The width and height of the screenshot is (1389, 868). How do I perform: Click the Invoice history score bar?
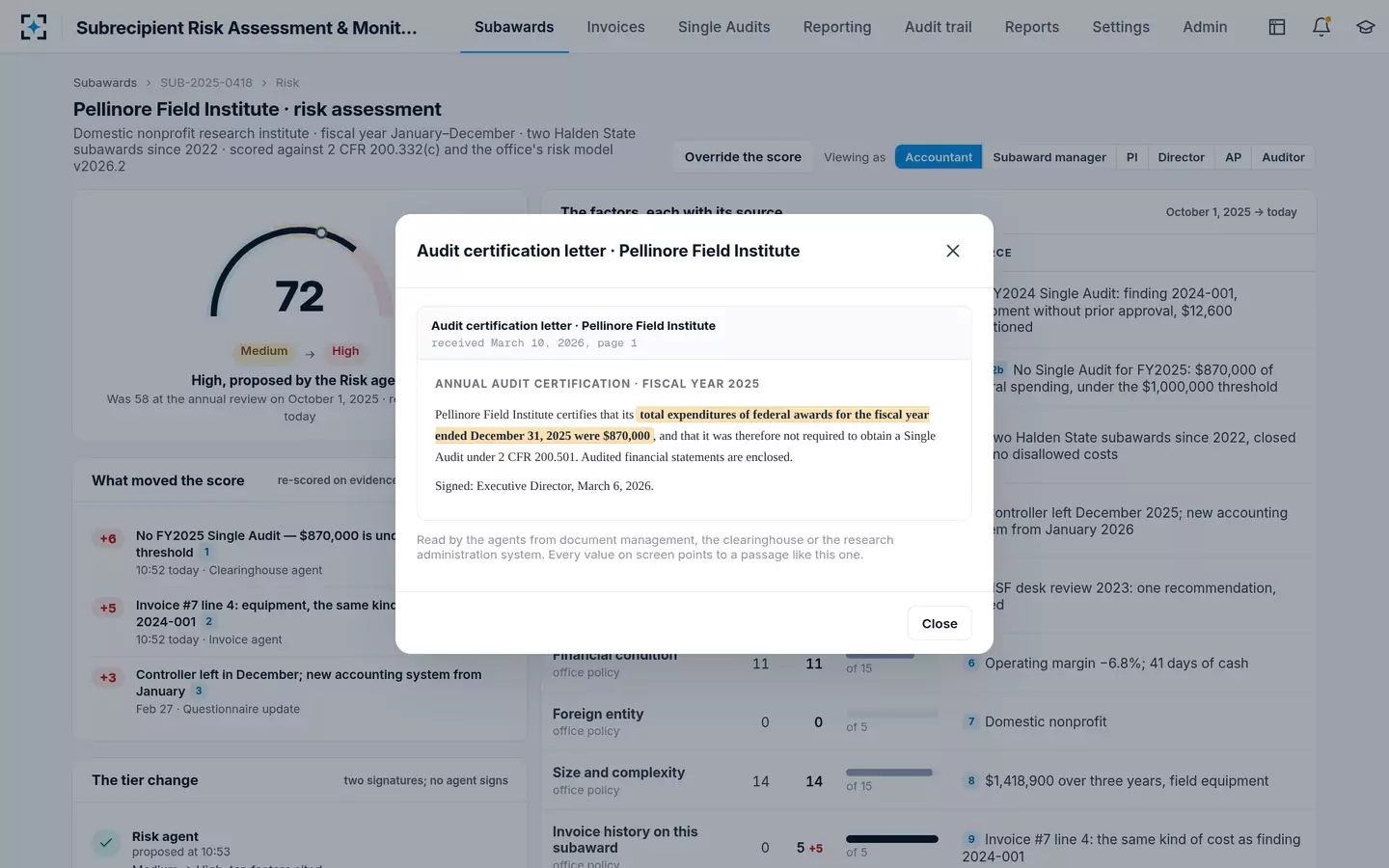(892, 839)
